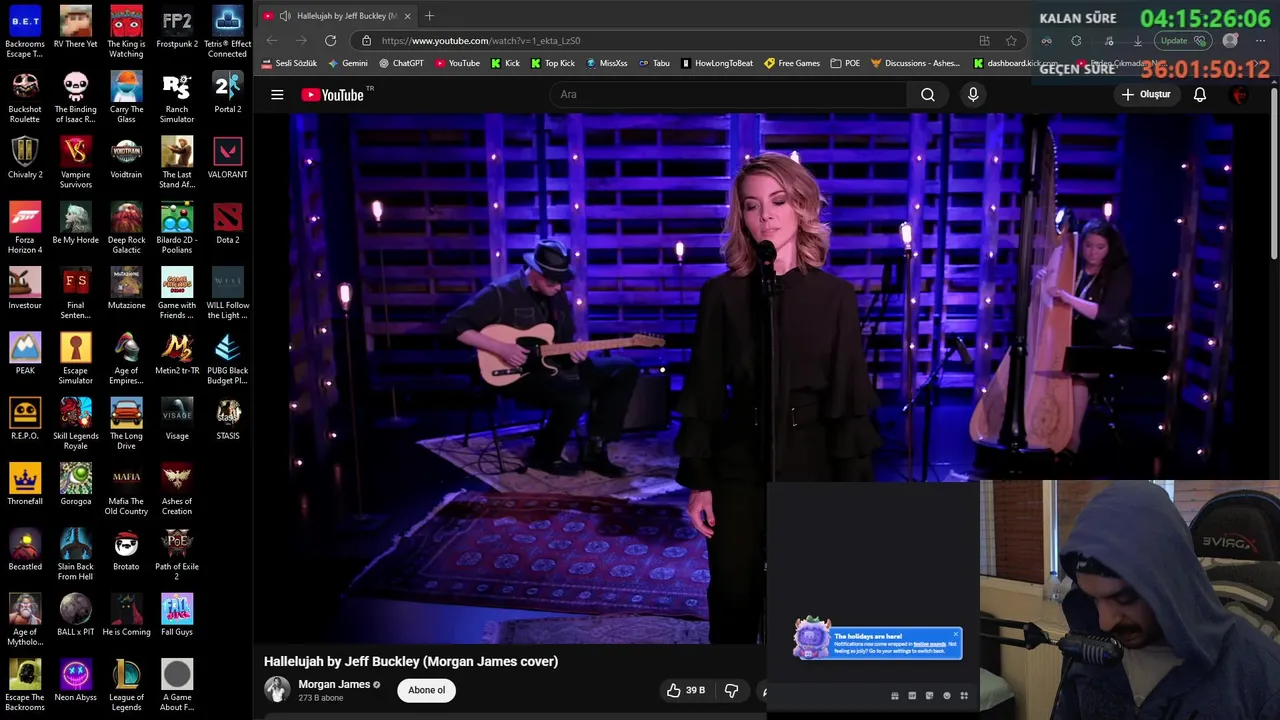Viewport: 1280px width, 720px height.
Task: Open the YouTube bookmark in bookmarks bar
Action: click(457, 63)
